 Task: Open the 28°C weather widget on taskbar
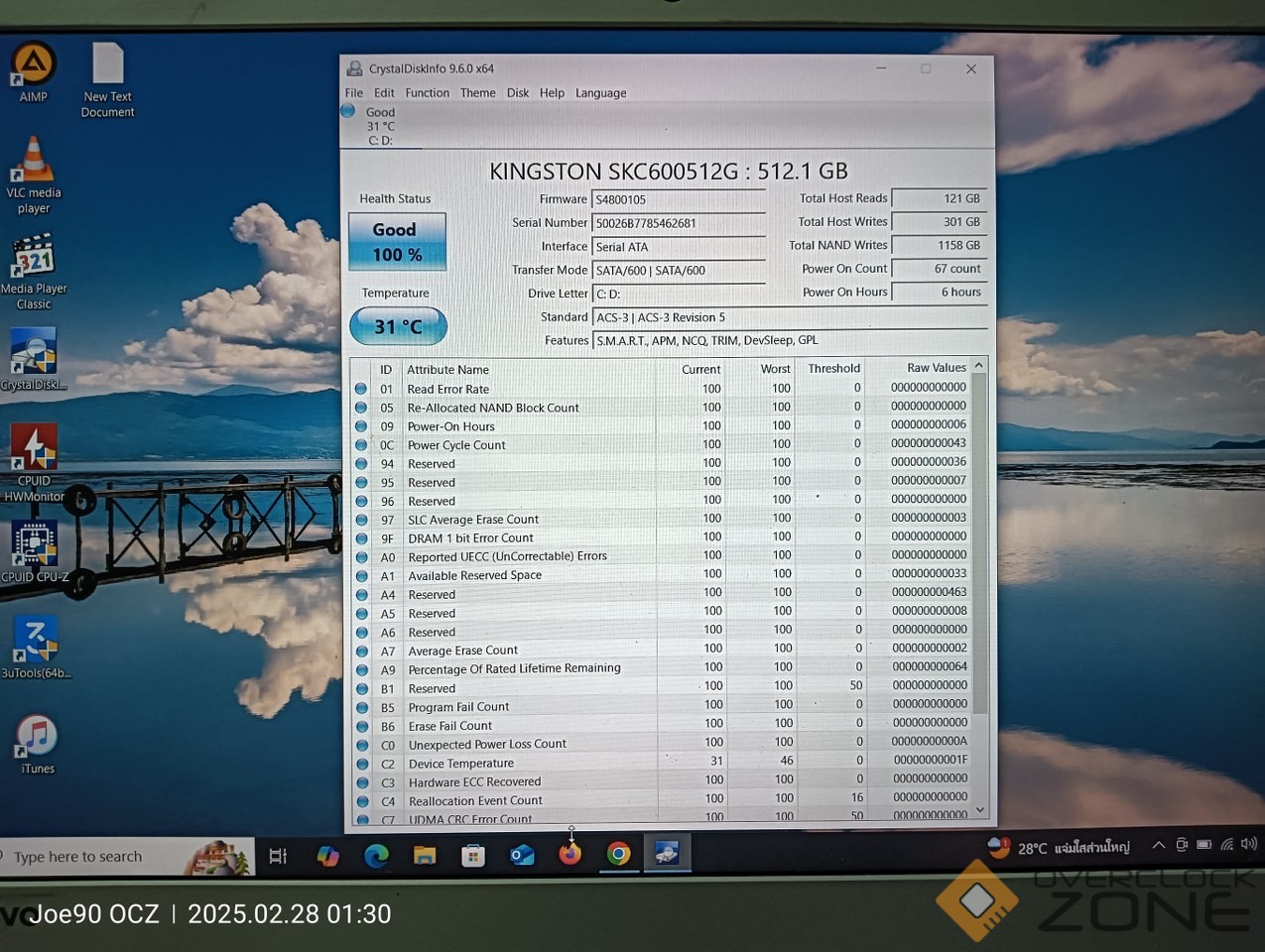point(1060,848)
